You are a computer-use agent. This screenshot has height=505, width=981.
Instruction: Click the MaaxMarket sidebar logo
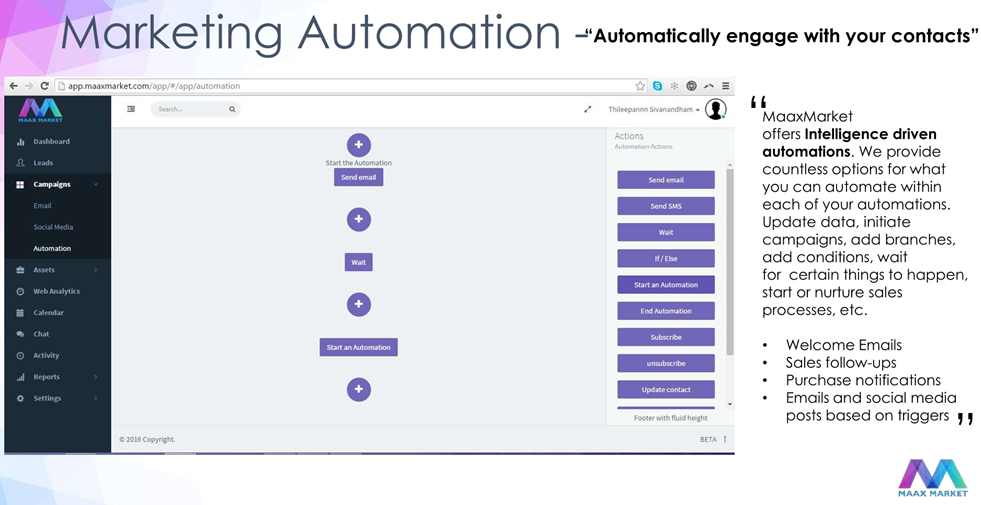click(x=40, y=110)
